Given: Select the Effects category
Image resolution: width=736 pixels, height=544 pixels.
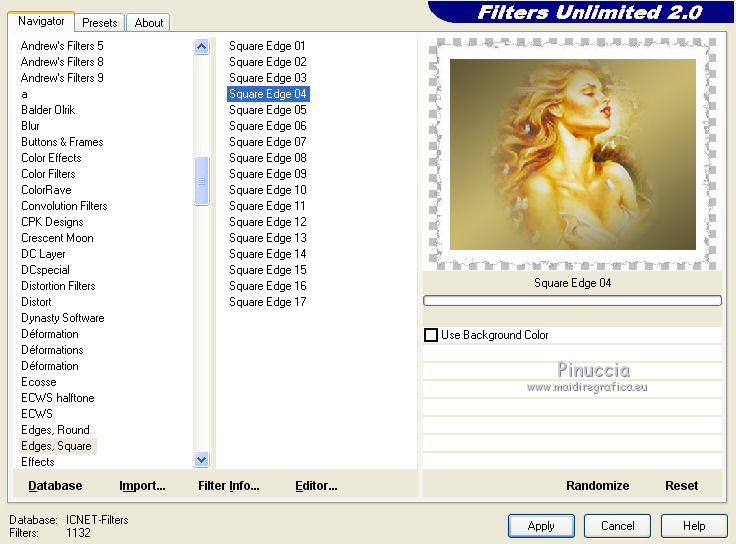Looking at the screenshot, I should [38, 461].
